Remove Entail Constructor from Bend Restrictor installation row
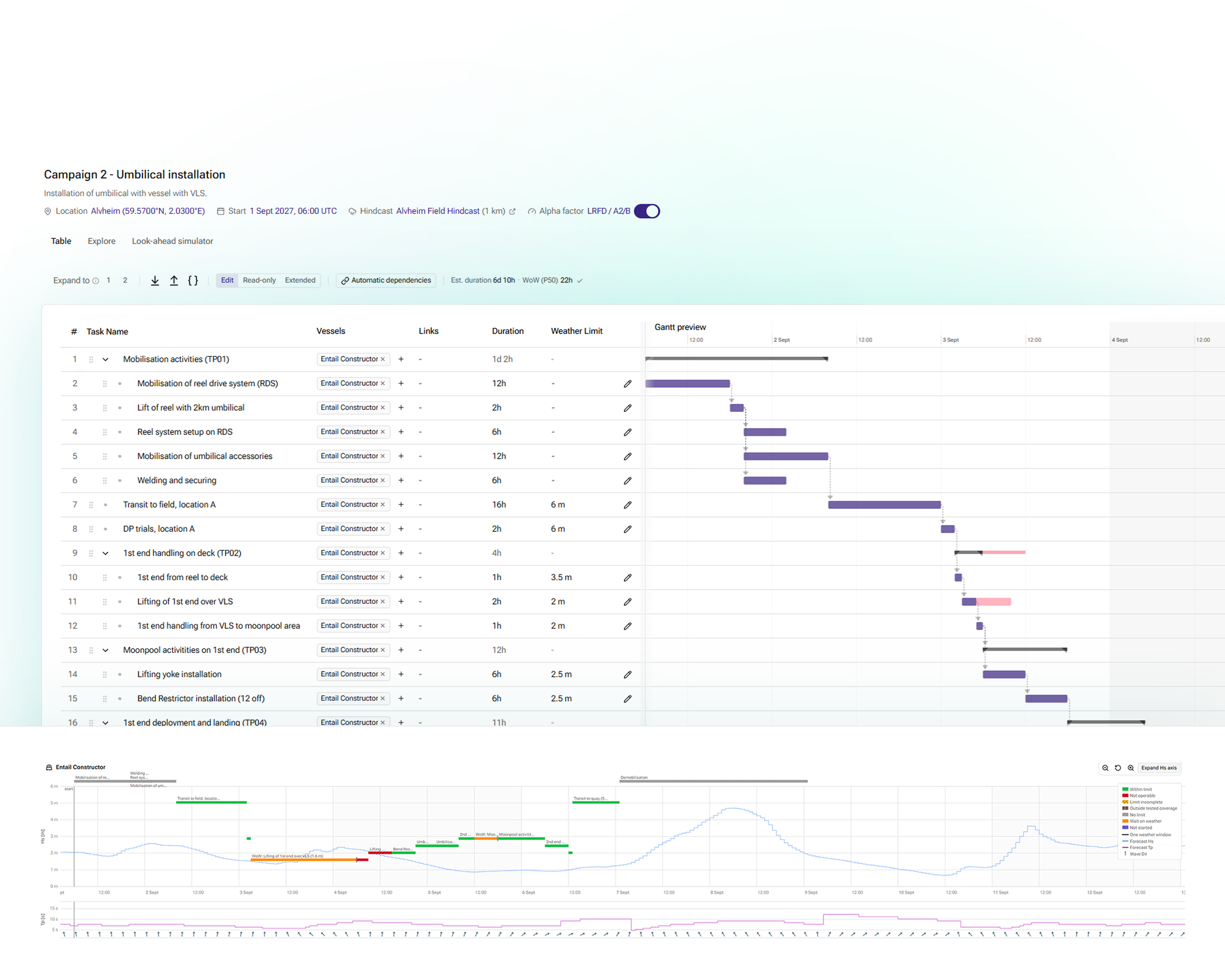 [x=383, y=698]
